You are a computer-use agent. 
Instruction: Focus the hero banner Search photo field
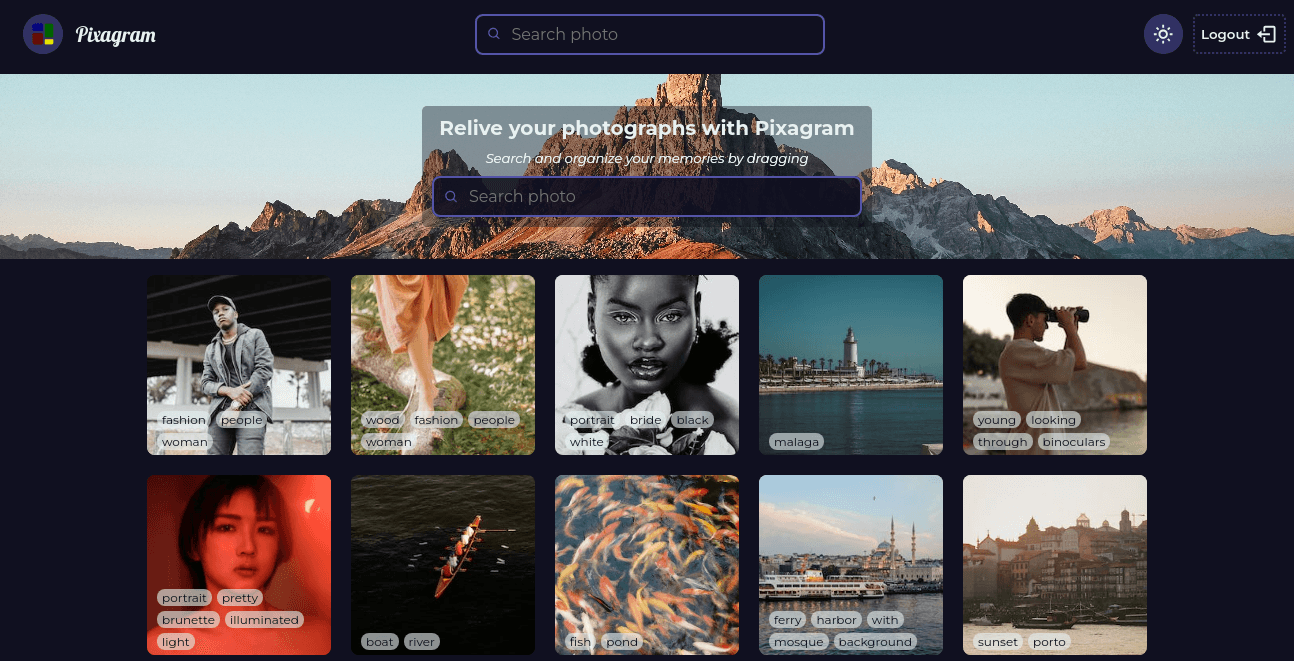click(x=660, y=197)
